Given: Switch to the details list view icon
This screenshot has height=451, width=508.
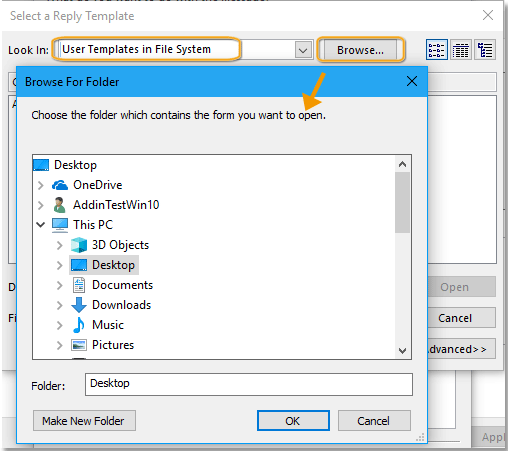Looking at the screenshot, I should [x=461, y=50].
